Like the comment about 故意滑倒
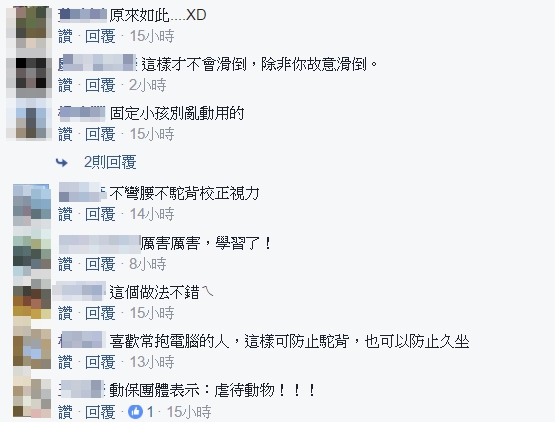Screen dimensions: 555x422 click(x=65, y=85)
